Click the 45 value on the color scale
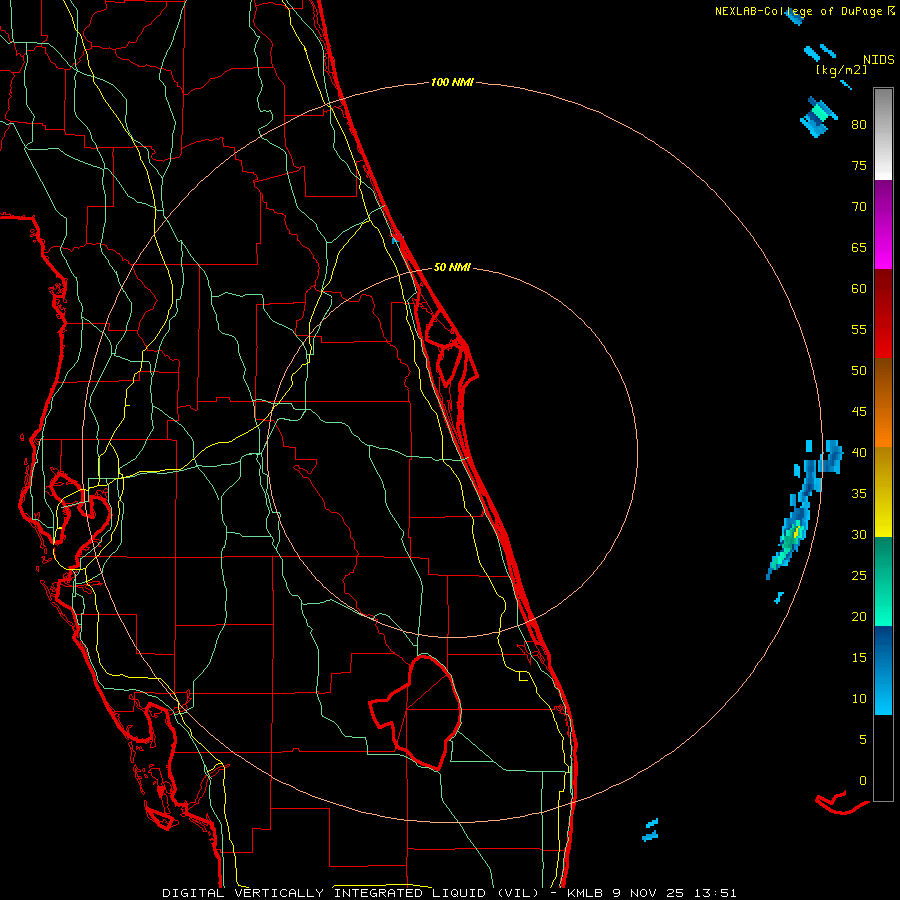Screen dimensions: 900x900 [x=859, y=412]
